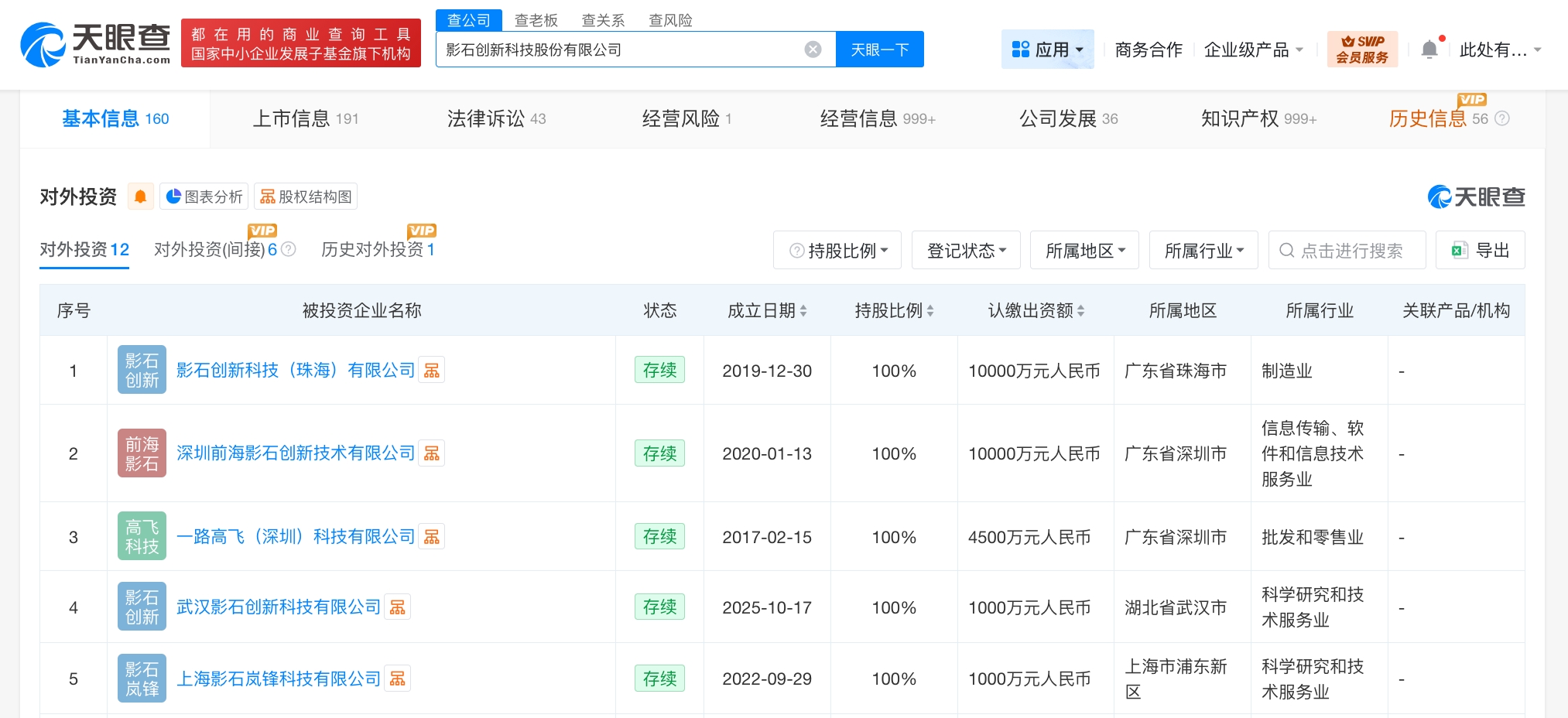Viewport: 1568px width, 718px height.
Task: Switch to the 知识产权 tab
Action: point(1258,118)
